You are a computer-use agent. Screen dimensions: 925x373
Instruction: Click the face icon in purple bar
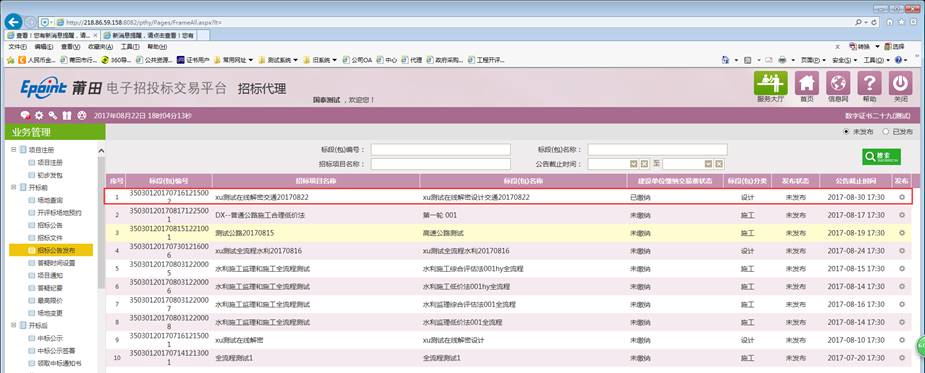pos(82,115)
